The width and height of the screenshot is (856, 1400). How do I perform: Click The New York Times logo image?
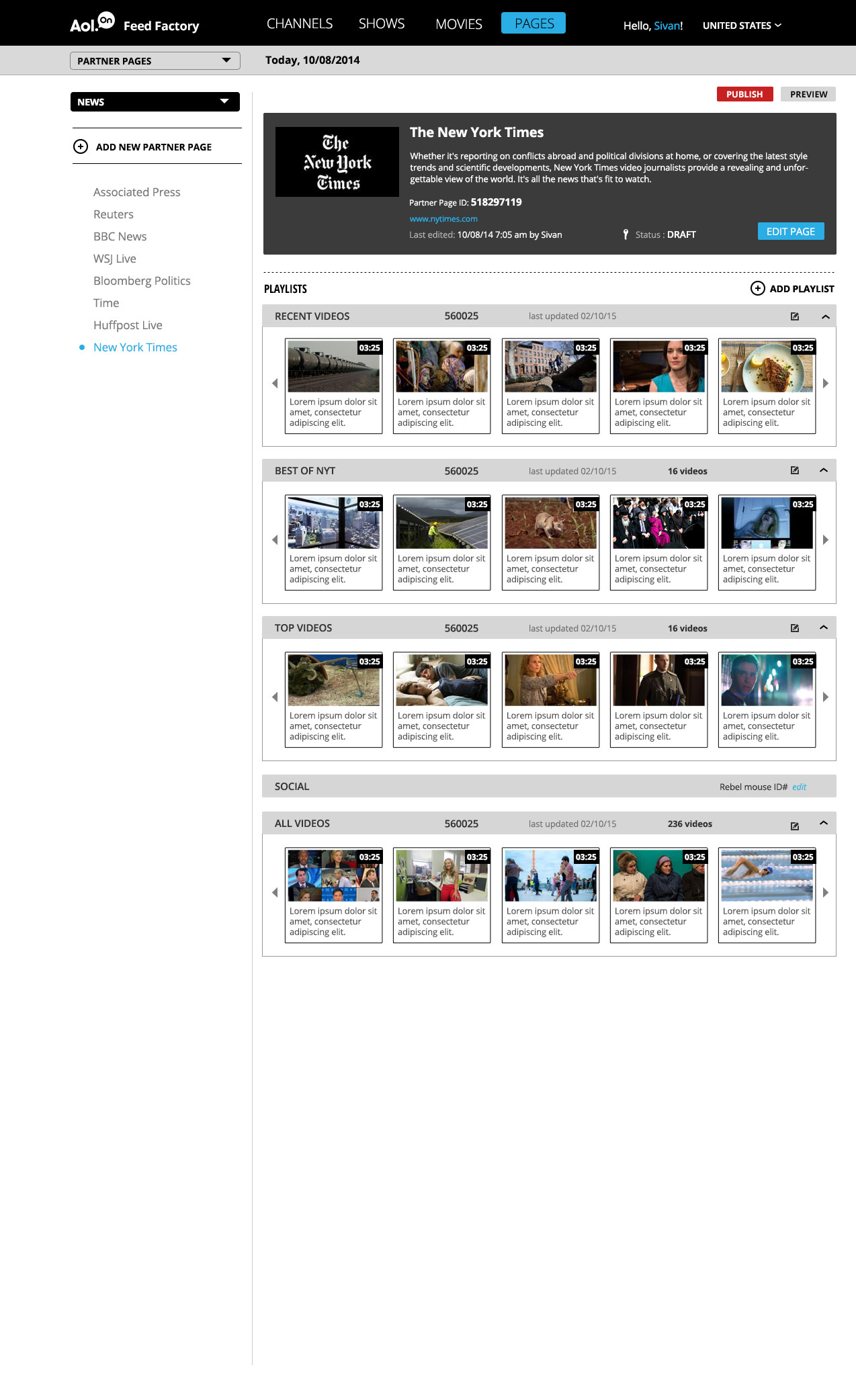337,162
